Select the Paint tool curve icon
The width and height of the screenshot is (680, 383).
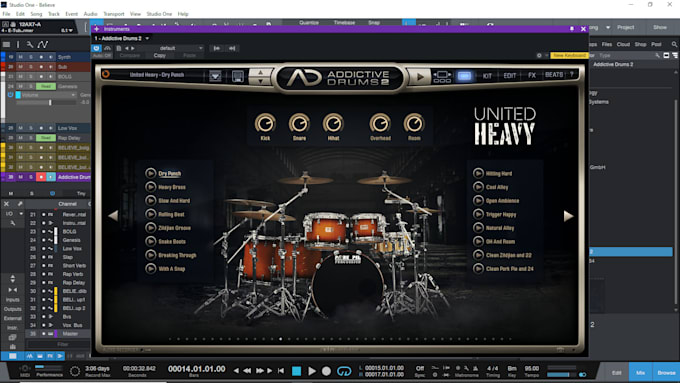[x=42, y=44]
